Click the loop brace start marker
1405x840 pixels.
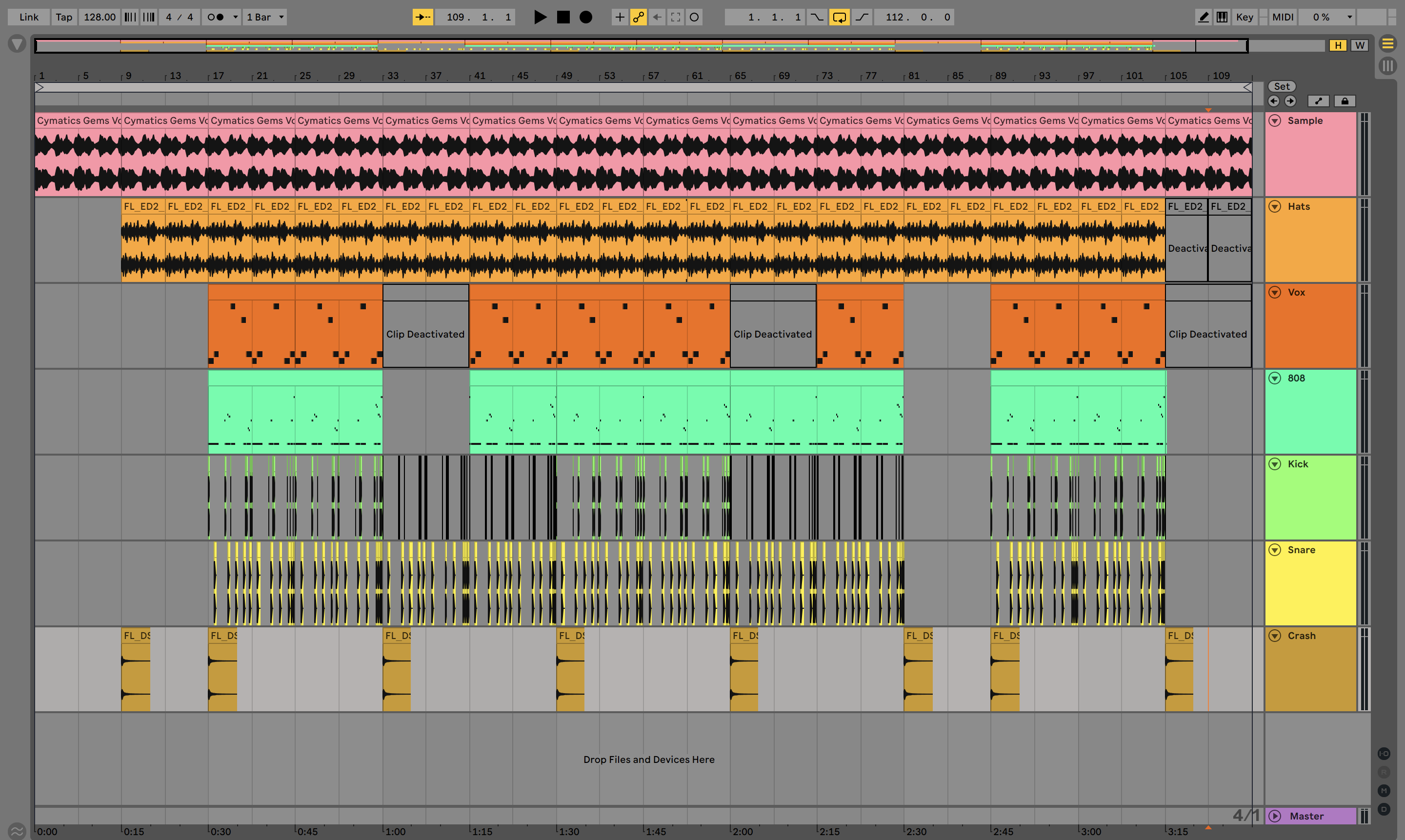coord(40,87)
